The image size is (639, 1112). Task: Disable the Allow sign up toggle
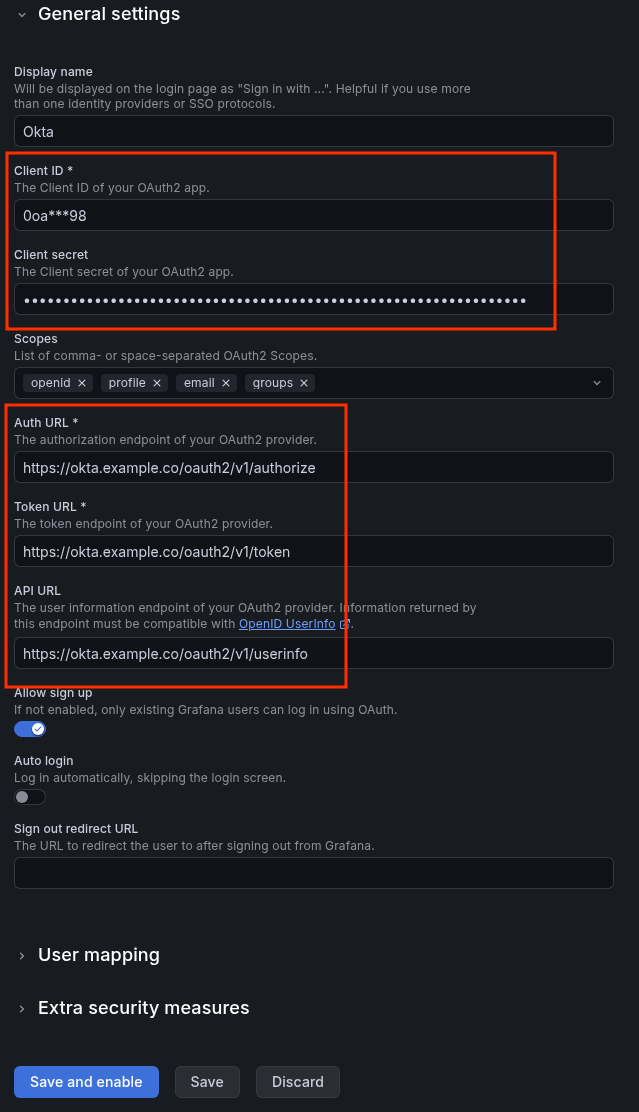pos(30,728)
